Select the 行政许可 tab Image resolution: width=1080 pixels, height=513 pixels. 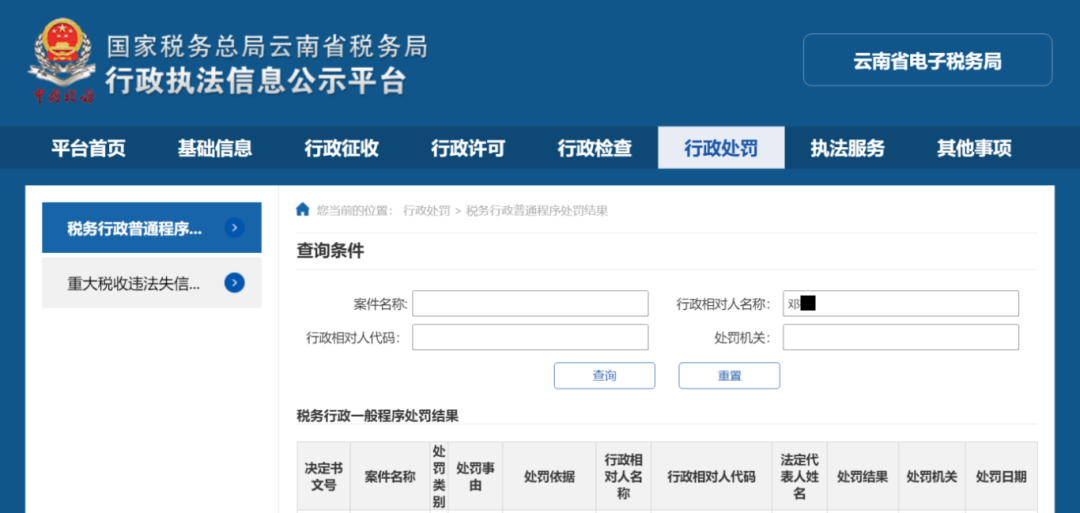tap(468, 149)
